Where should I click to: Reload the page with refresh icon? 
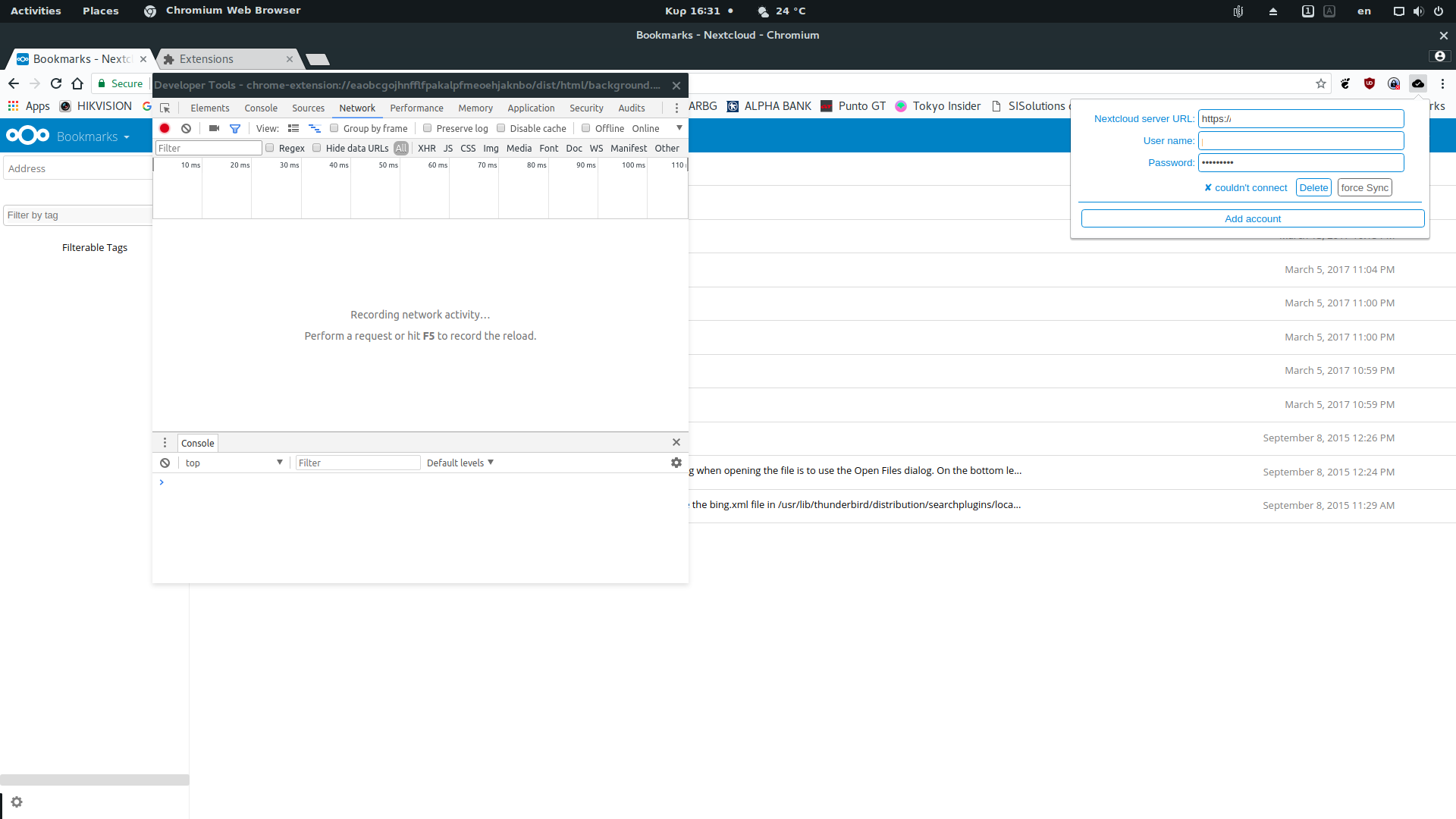coord(56,83)
